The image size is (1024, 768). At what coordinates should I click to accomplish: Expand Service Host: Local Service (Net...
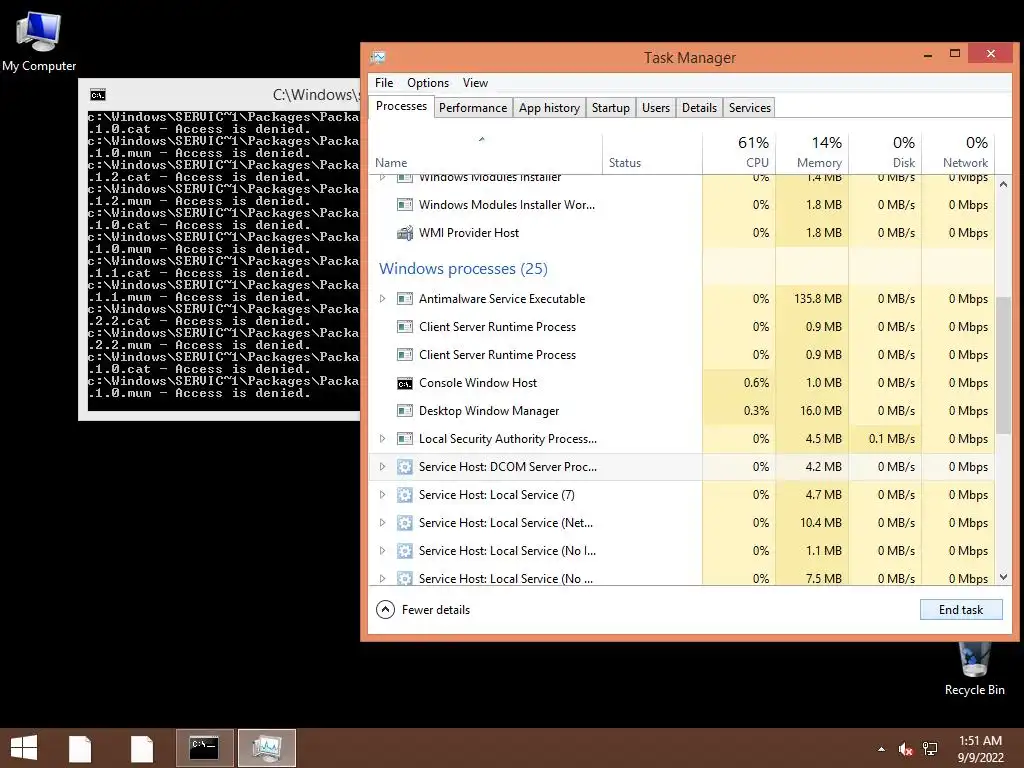(x=383, y=523)
